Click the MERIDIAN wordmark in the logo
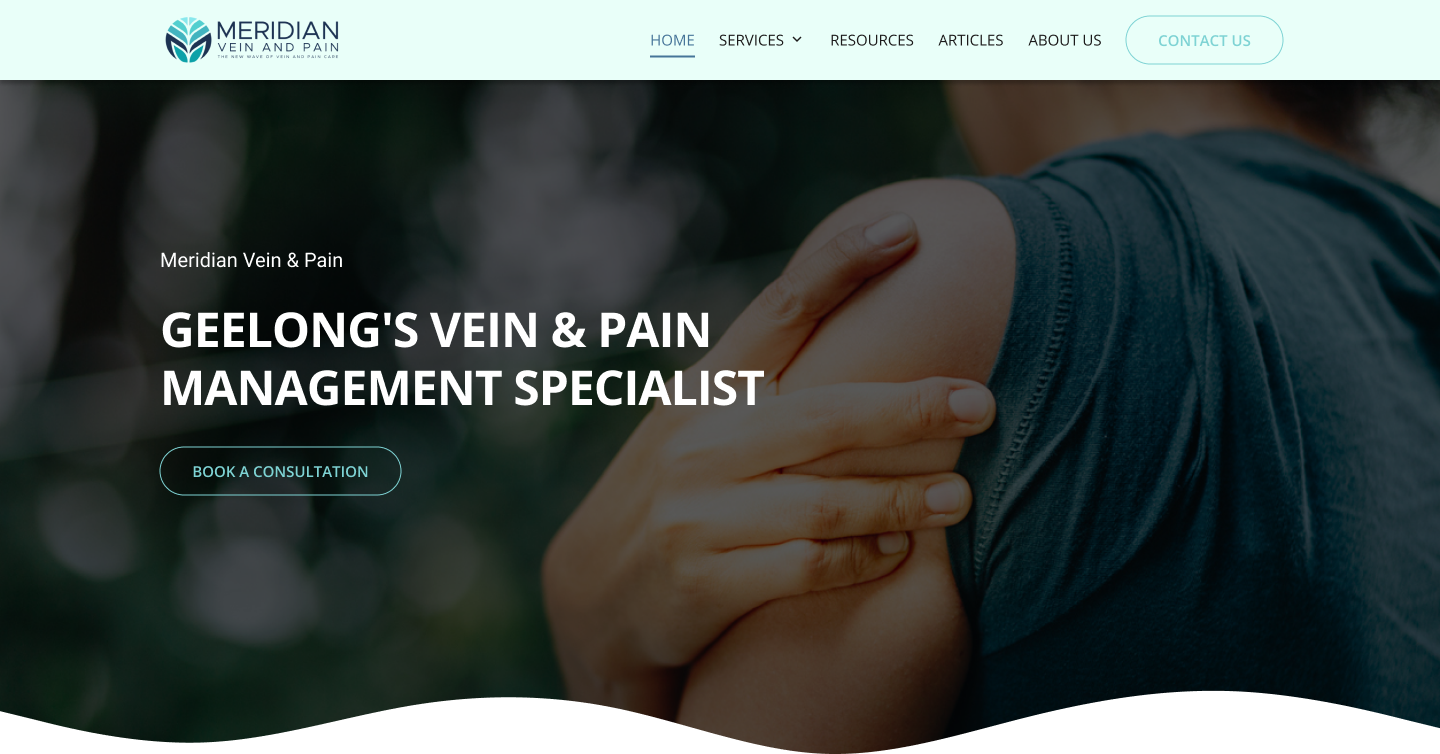 point(277,30)
